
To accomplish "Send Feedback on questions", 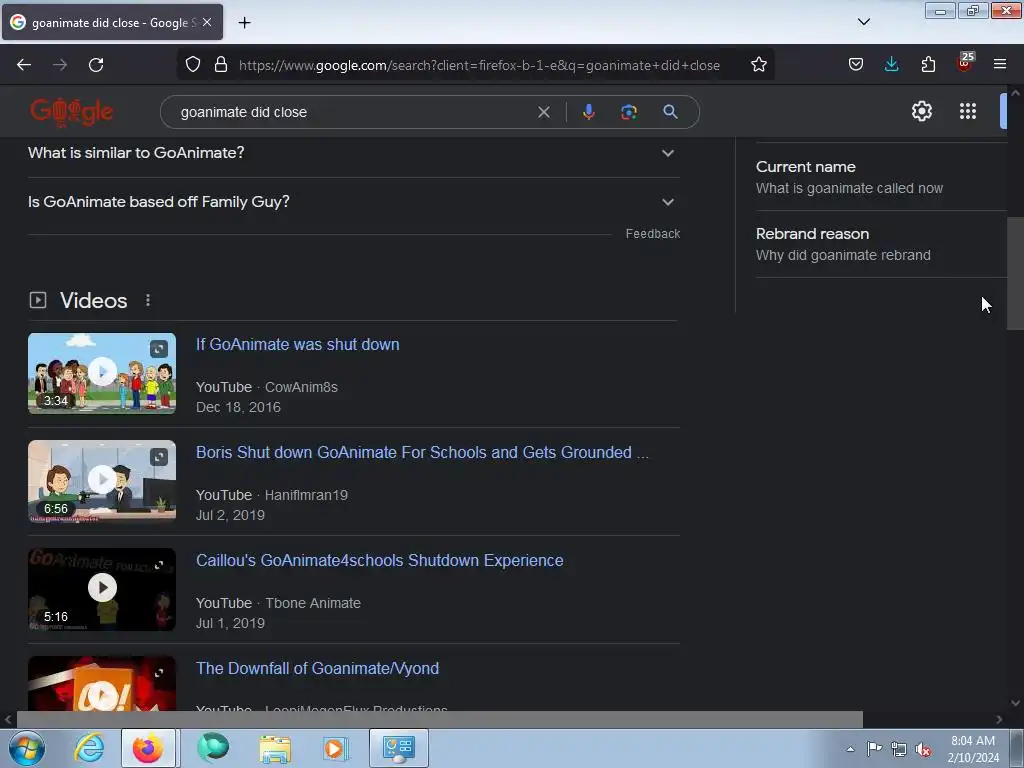I will [652, 234].
